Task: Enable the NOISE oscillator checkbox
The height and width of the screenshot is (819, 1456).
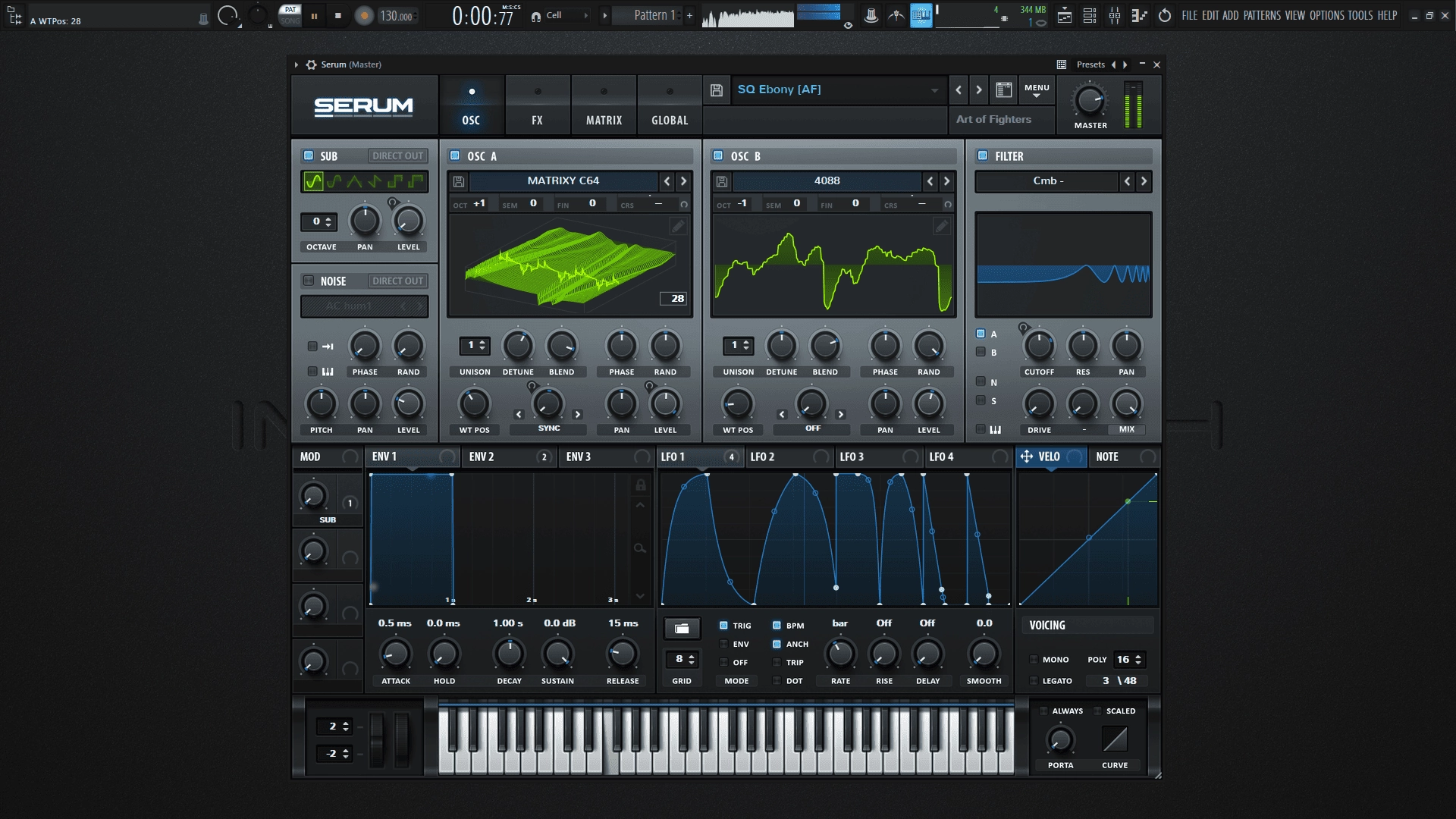Action: (x=309, y=281)
